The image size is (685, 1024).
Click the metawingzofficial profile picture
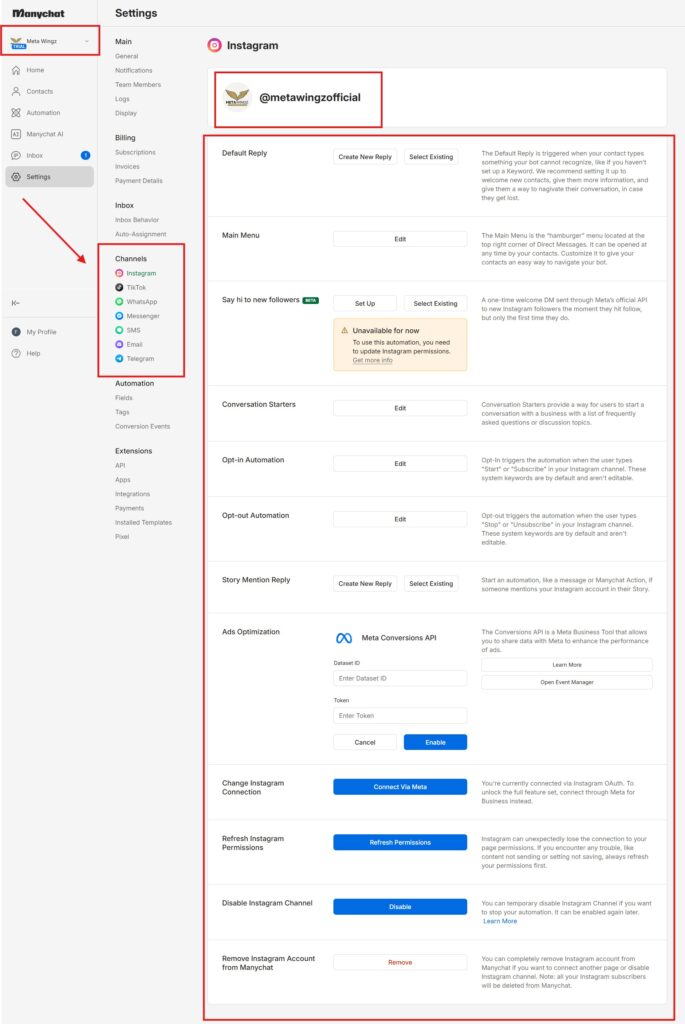[236, 98]
